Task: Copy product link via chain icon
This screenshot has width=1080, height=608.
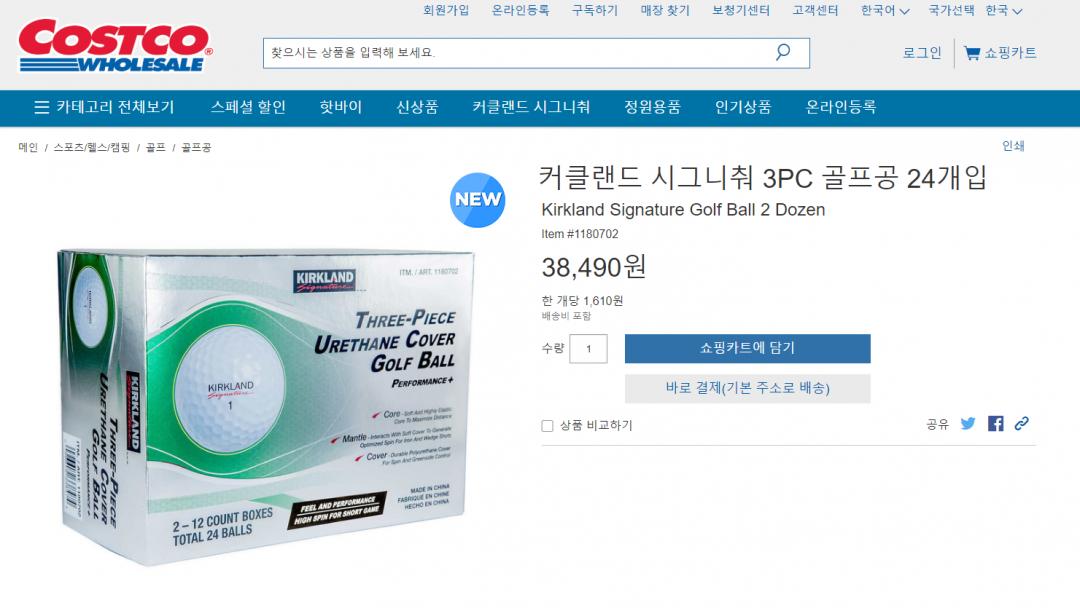Action: (x=1021, y=423)
